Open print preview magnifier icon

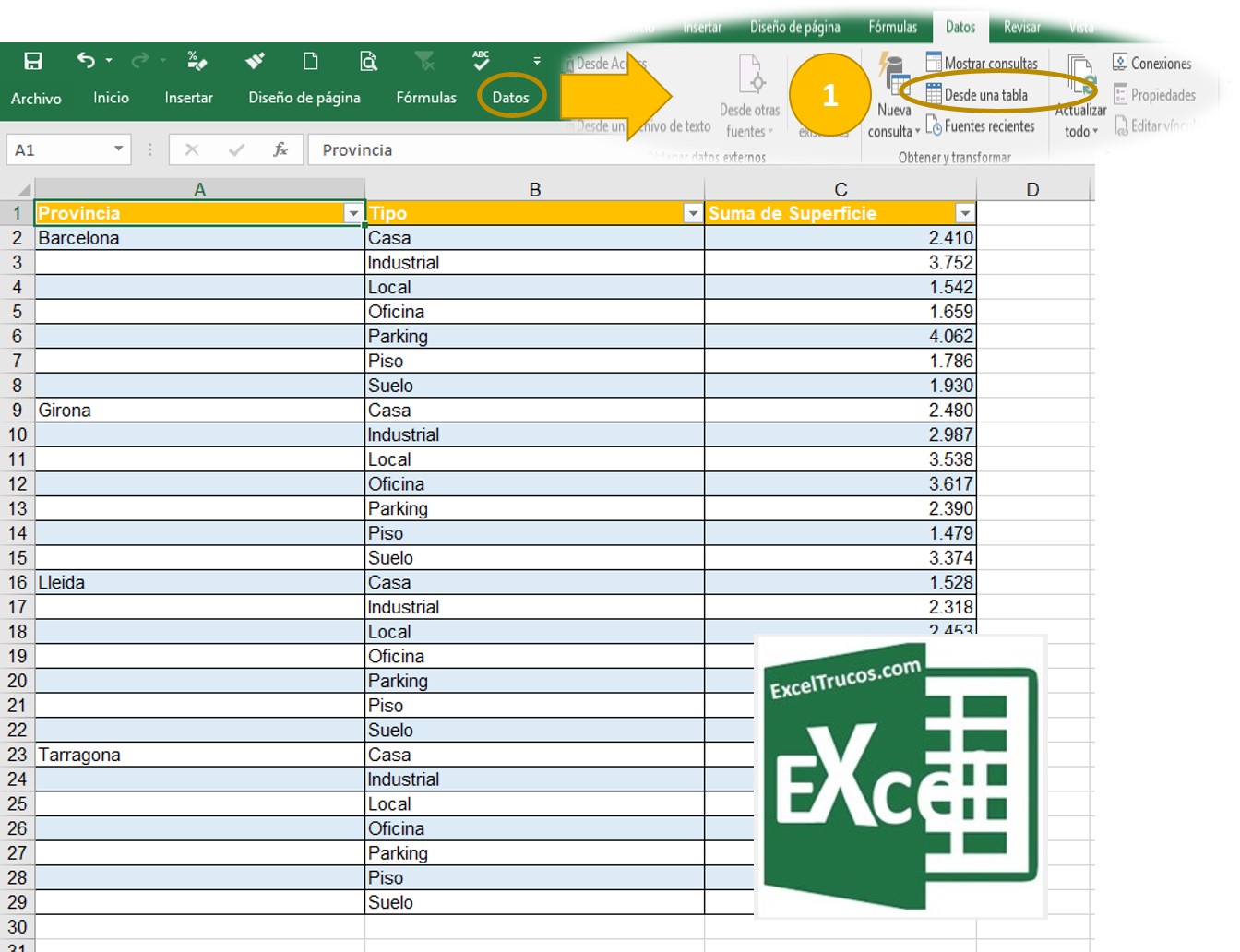[368, 62]
